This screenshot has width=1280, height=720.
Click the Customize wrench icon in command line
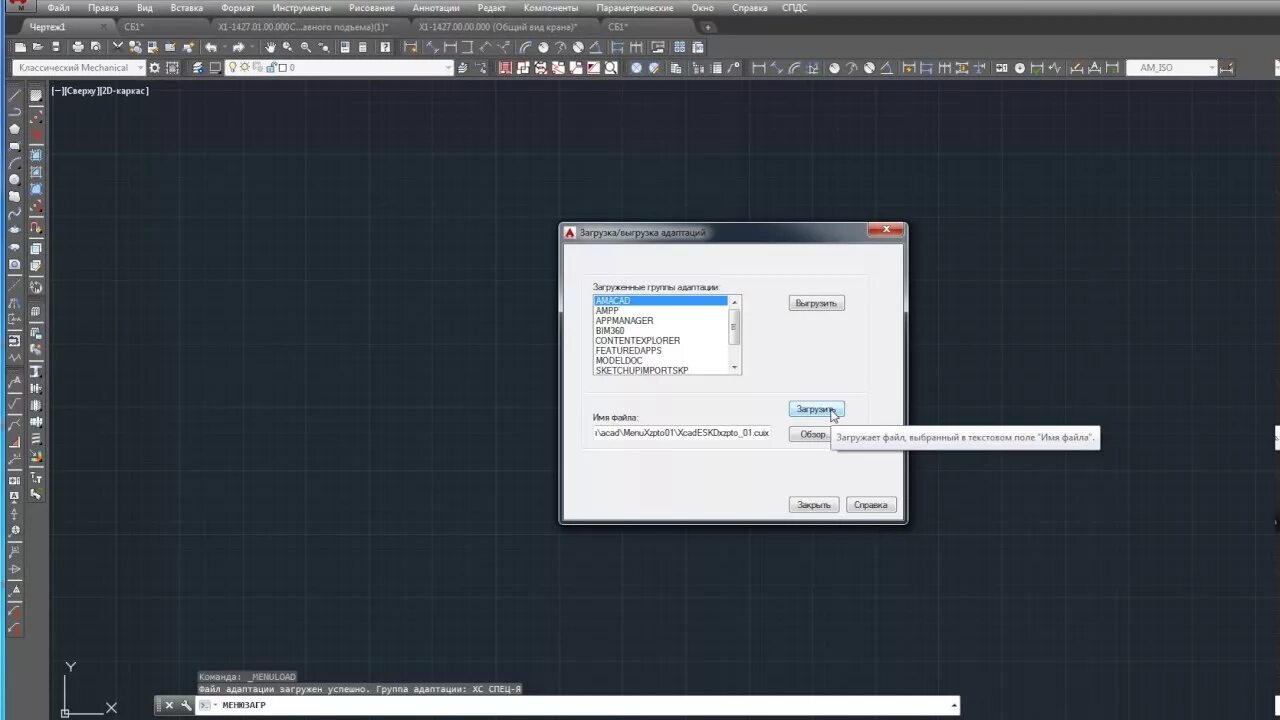point(186,705)
